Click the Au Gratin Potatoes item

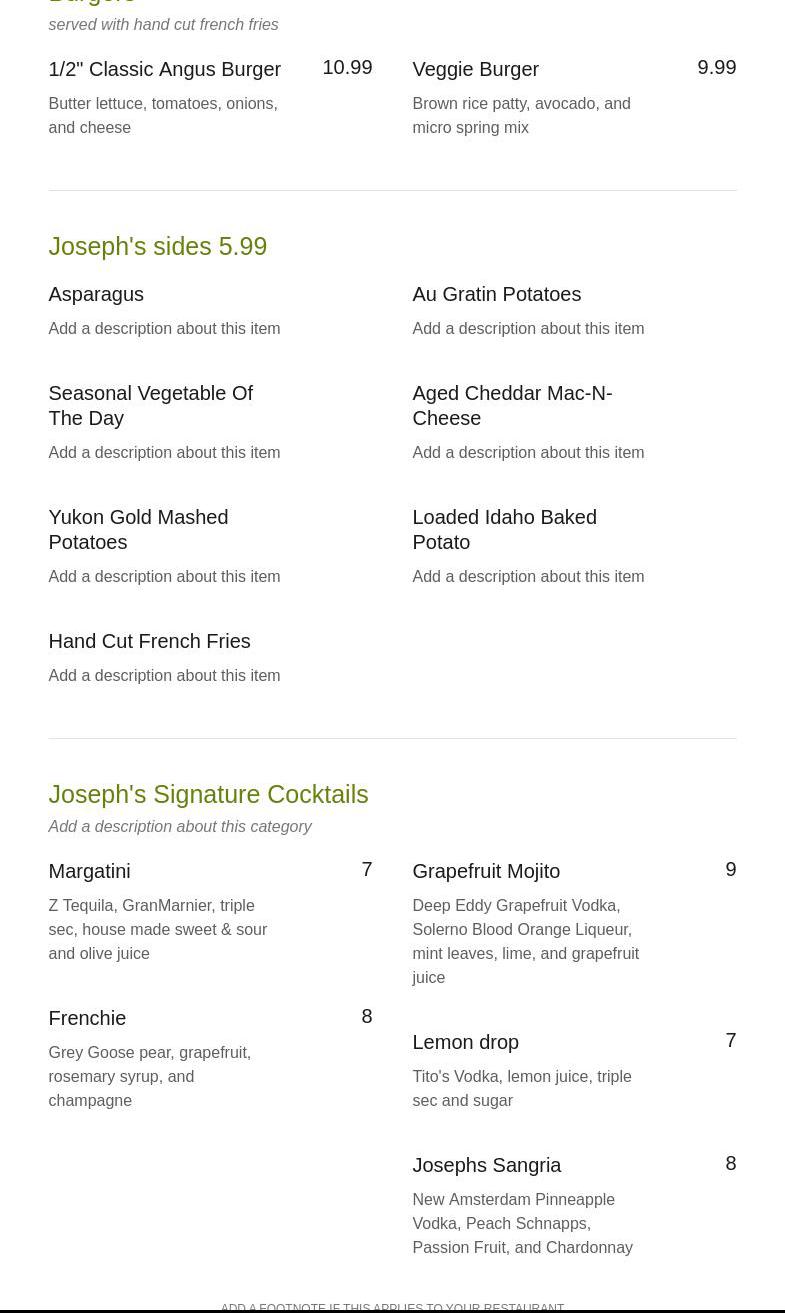click(496, 294)
